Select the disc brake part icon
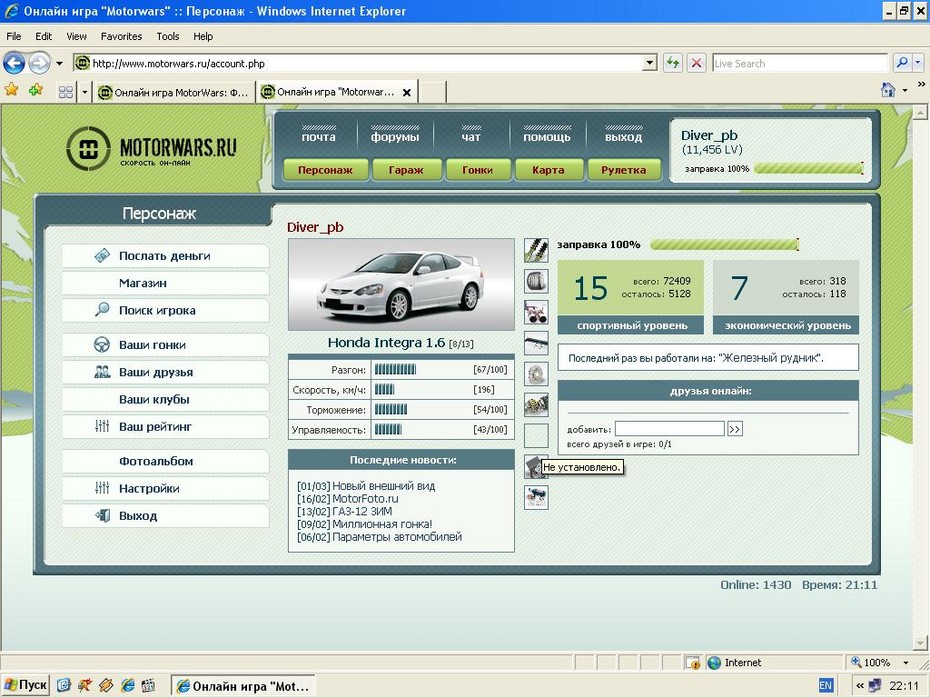The image size is (930, 698). (536, 374)
